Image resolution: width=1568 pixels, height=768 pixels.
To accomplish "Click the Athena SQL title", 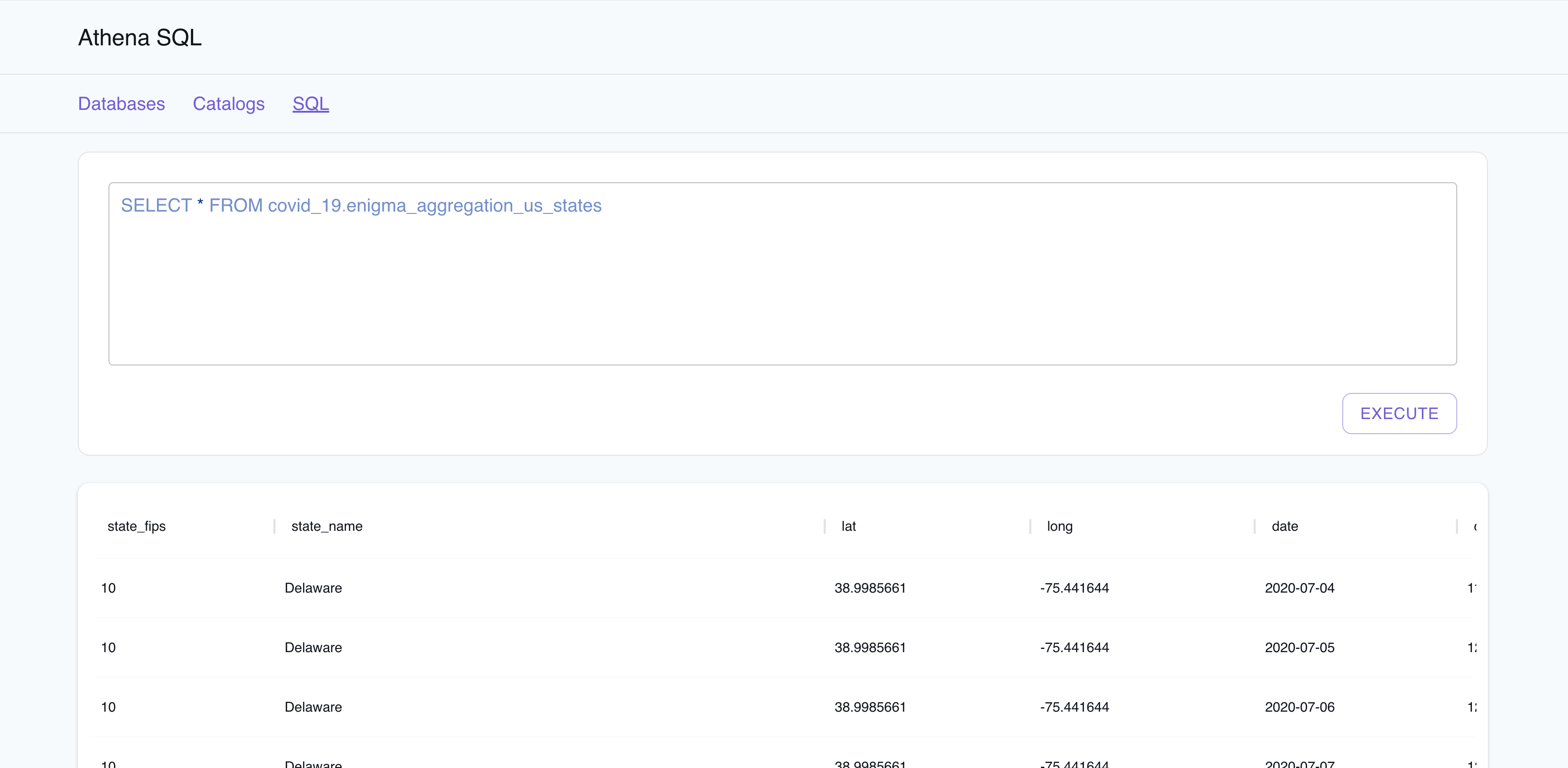I will (x=139, y=38).
